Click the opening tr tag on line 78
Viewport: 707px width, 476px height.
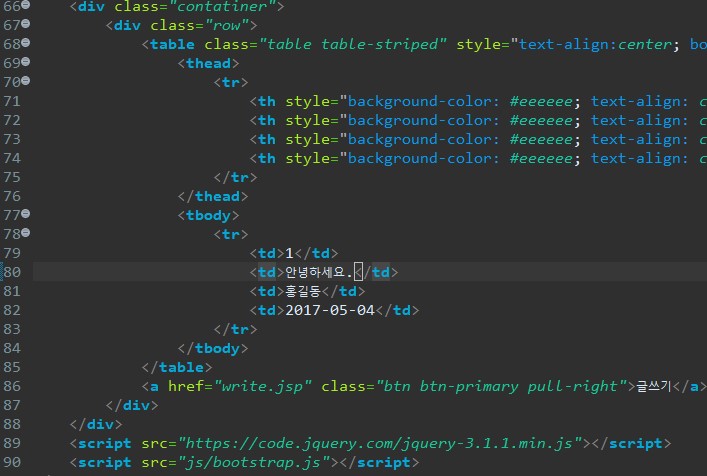[x=231, y=234]
